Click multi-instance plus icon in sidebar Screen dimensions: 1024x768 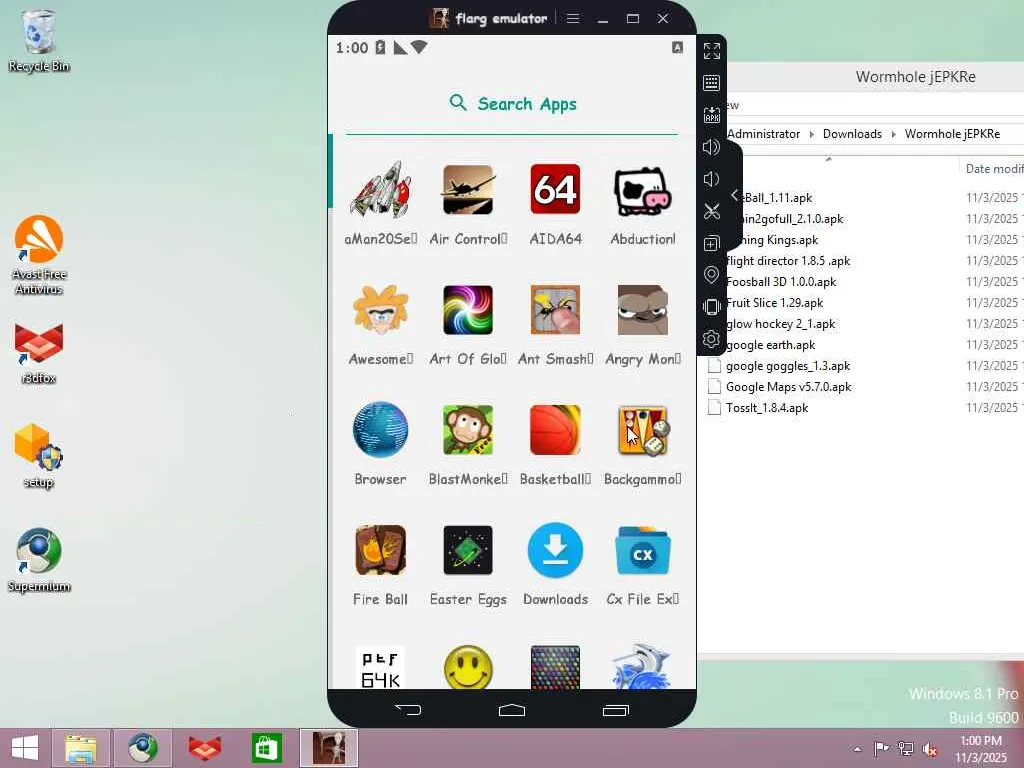tap(712, 244)
